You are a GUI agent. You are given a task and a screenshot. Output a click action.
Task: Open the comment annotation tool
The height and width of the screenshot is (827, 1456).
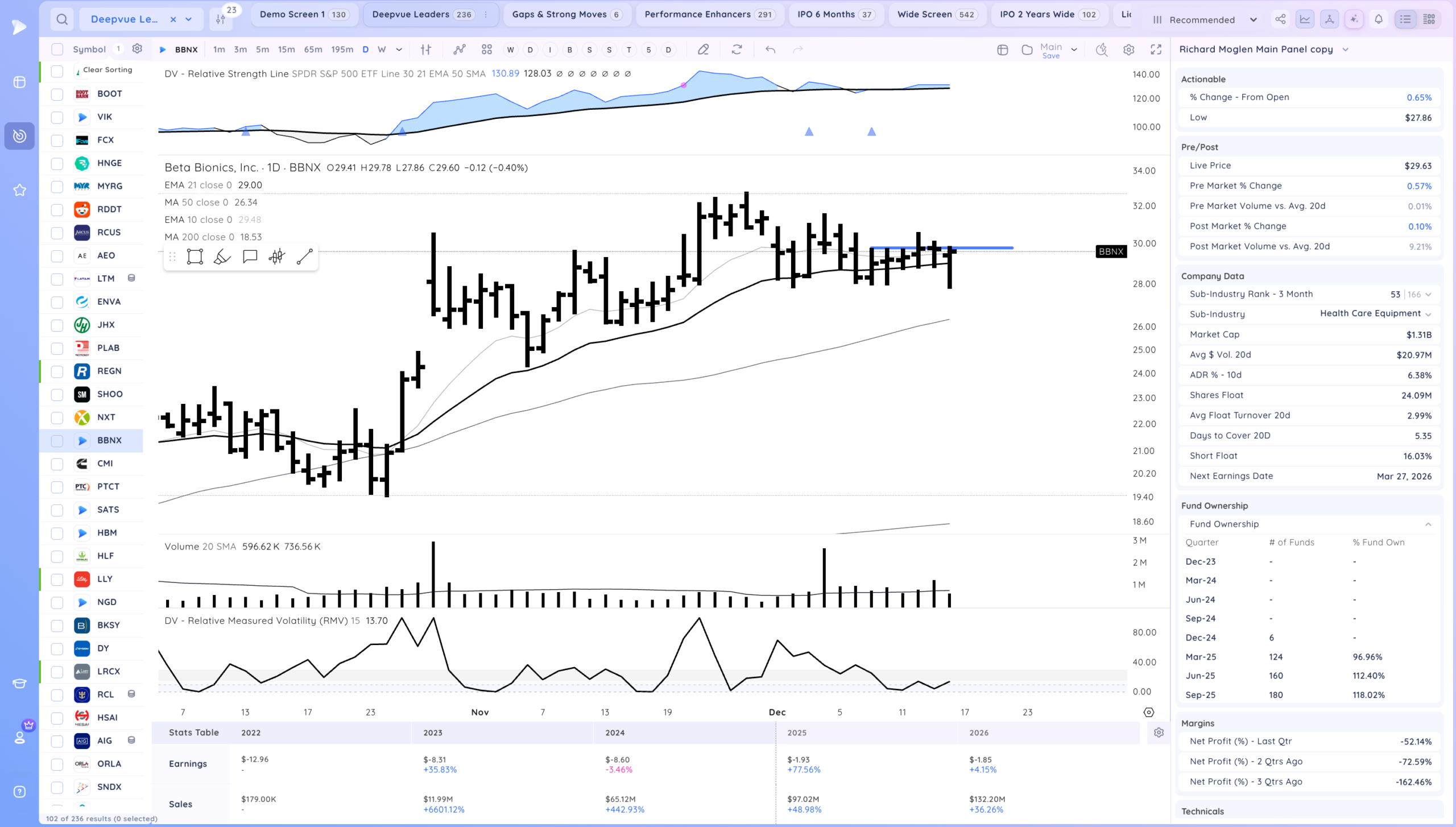coord(250,257)
